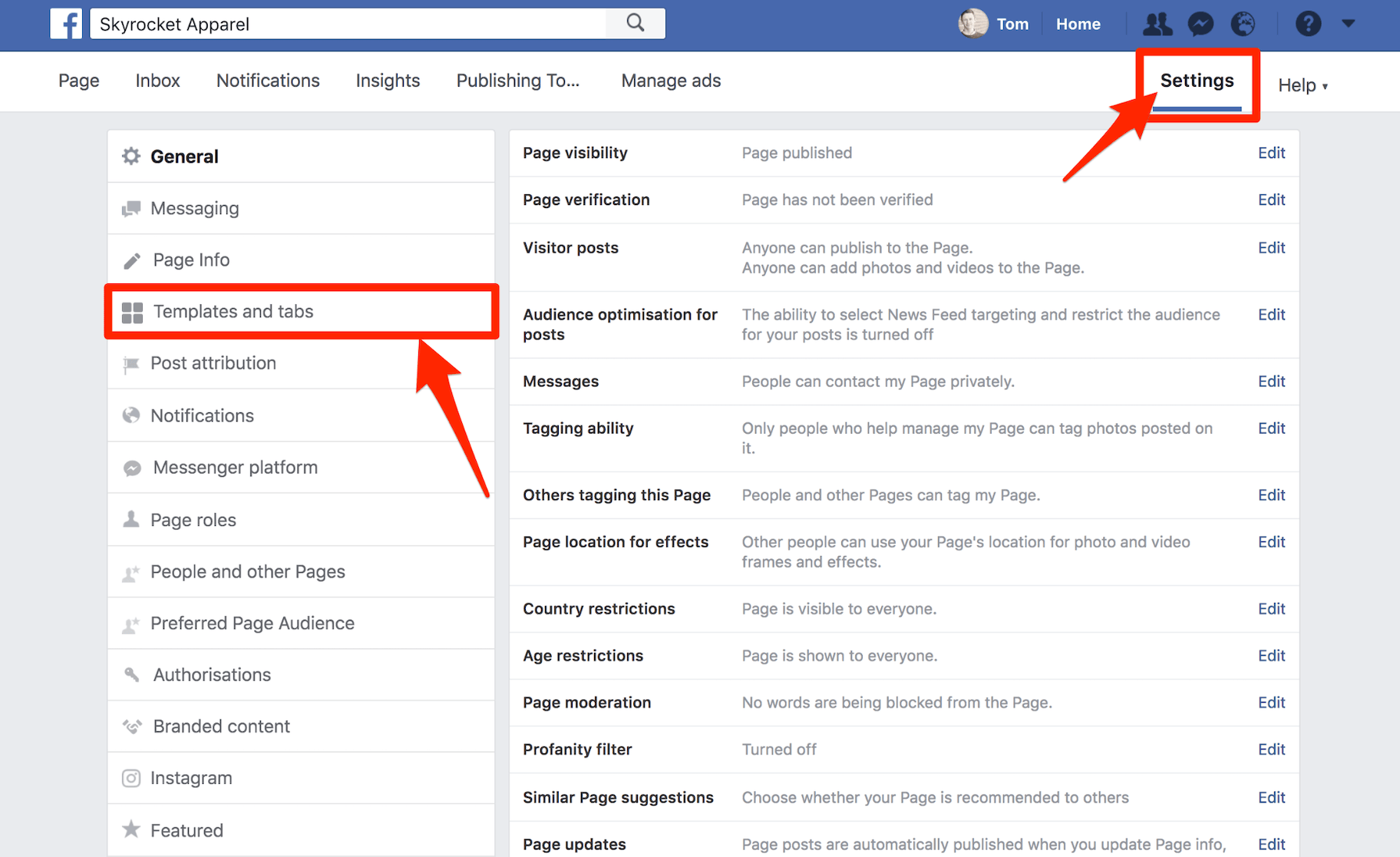Click the search magnifier icon
1400x857 pixels.
[x=635, y=24]
